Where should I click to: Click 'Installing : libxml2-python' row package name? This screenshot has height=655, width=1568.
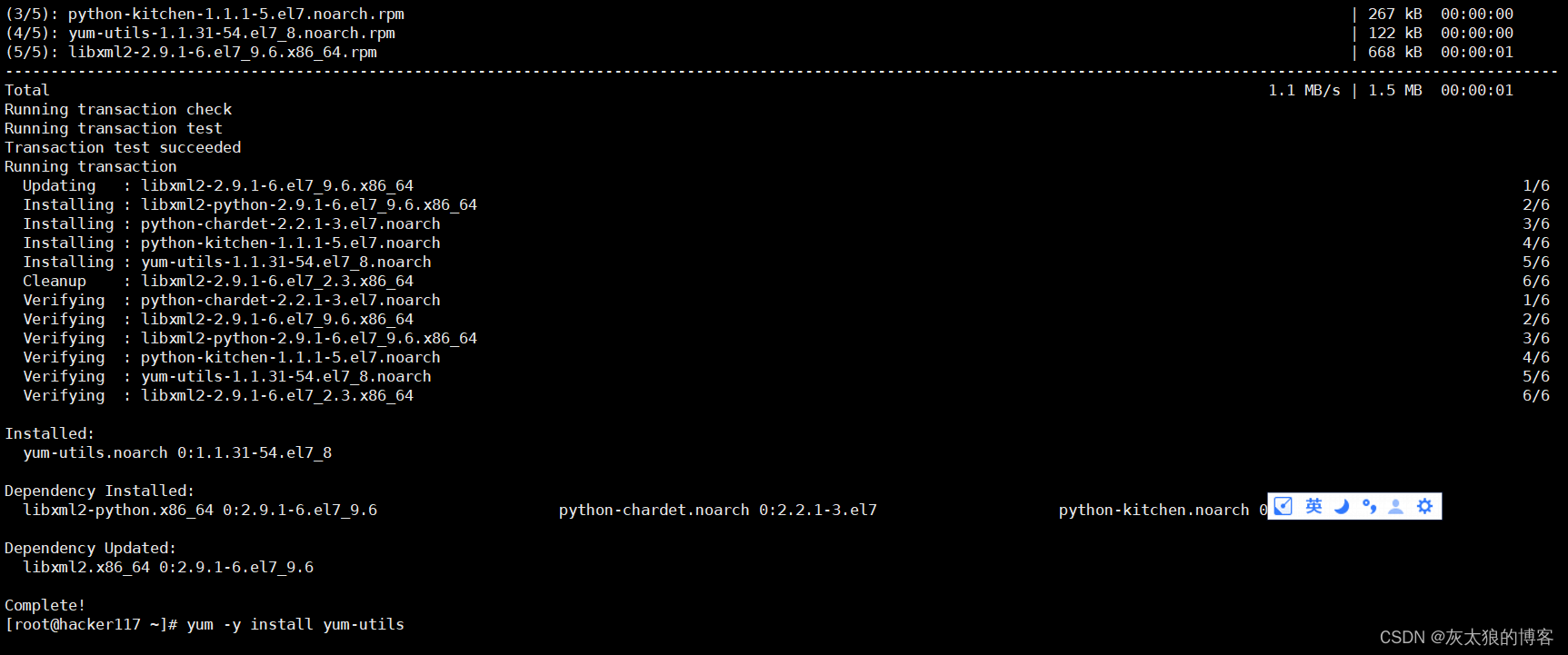click(x=309, y=204)
